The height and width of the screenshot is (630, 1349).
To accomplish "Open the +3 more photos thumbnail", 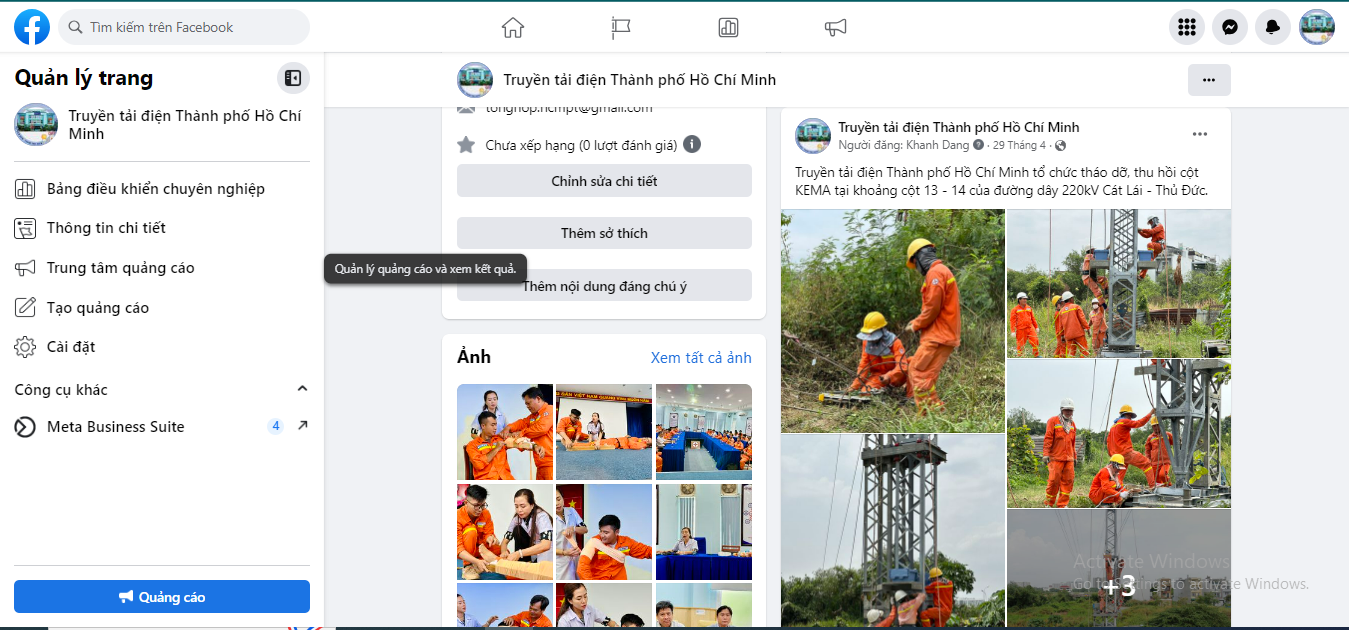I will pyautogui.click(x=1119, y=568).
